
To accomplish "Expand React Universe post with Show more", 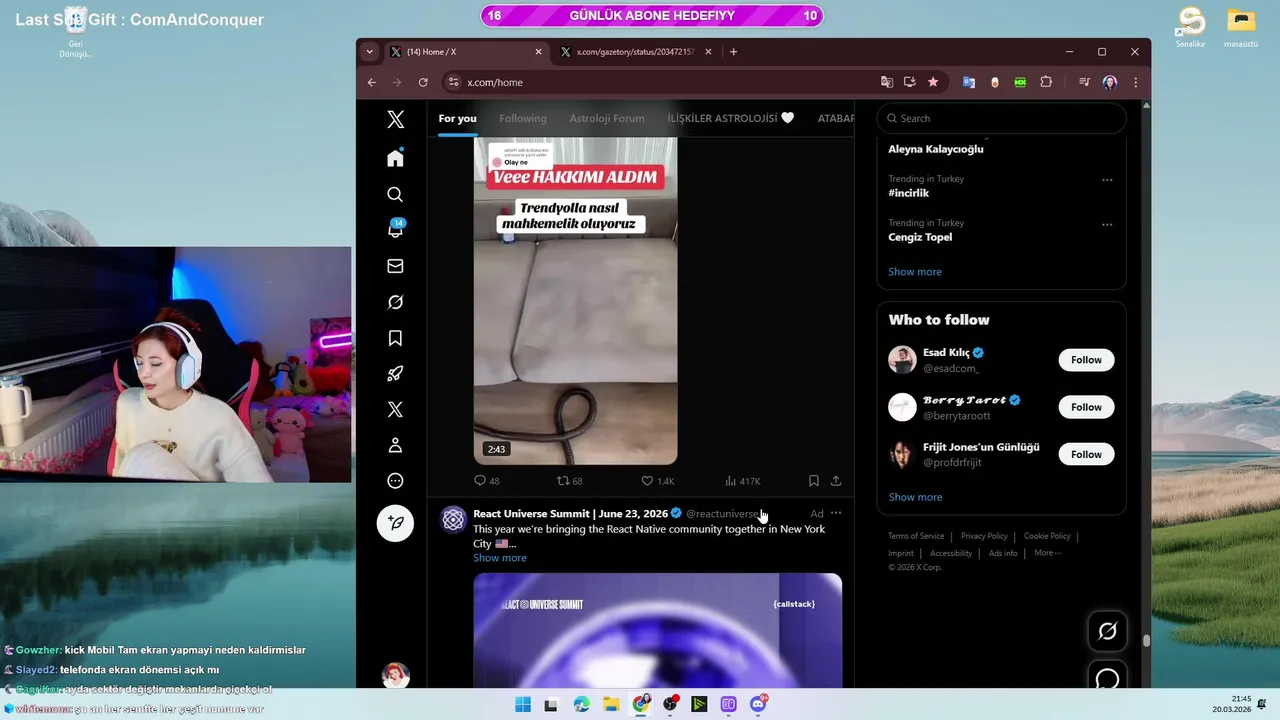I will (500, 558).
